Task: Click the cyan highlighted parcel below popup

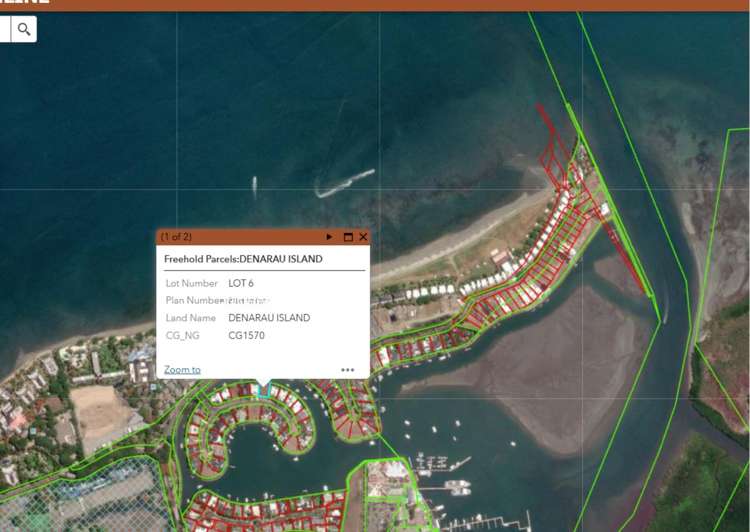Action: 264,389
